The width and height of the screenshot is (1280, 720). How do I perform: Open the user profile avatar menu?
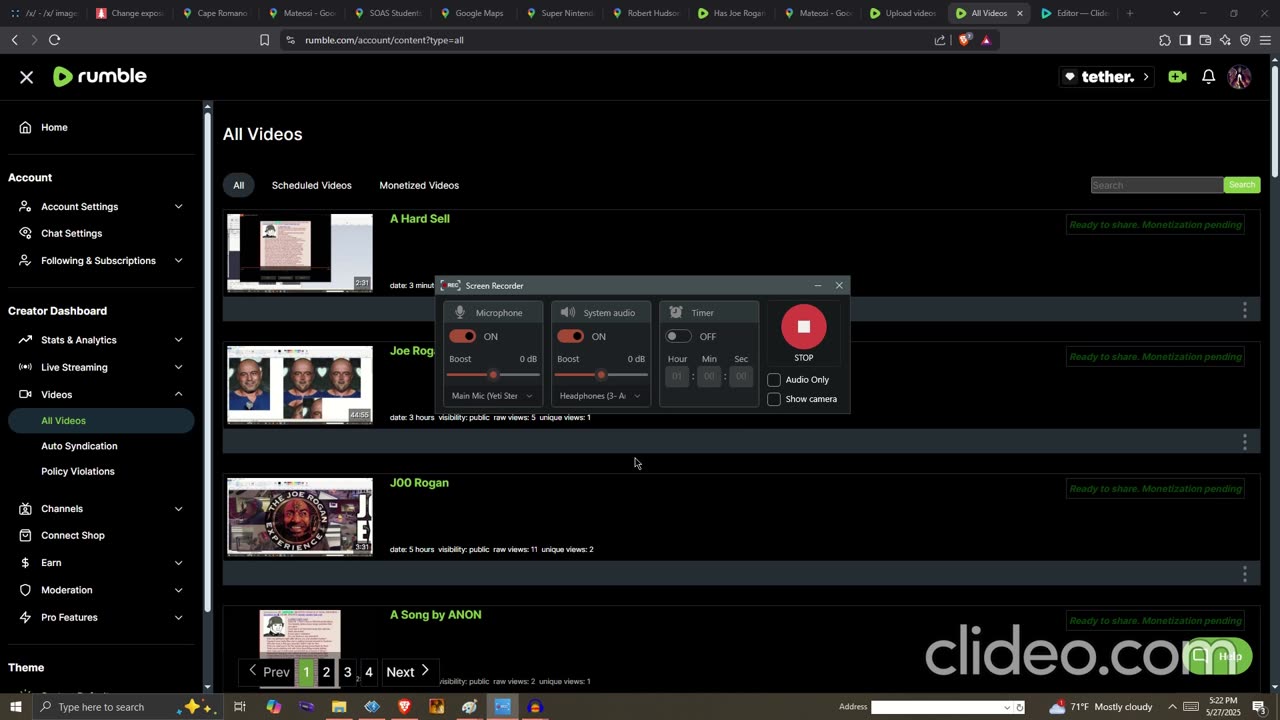(1239, 77)
